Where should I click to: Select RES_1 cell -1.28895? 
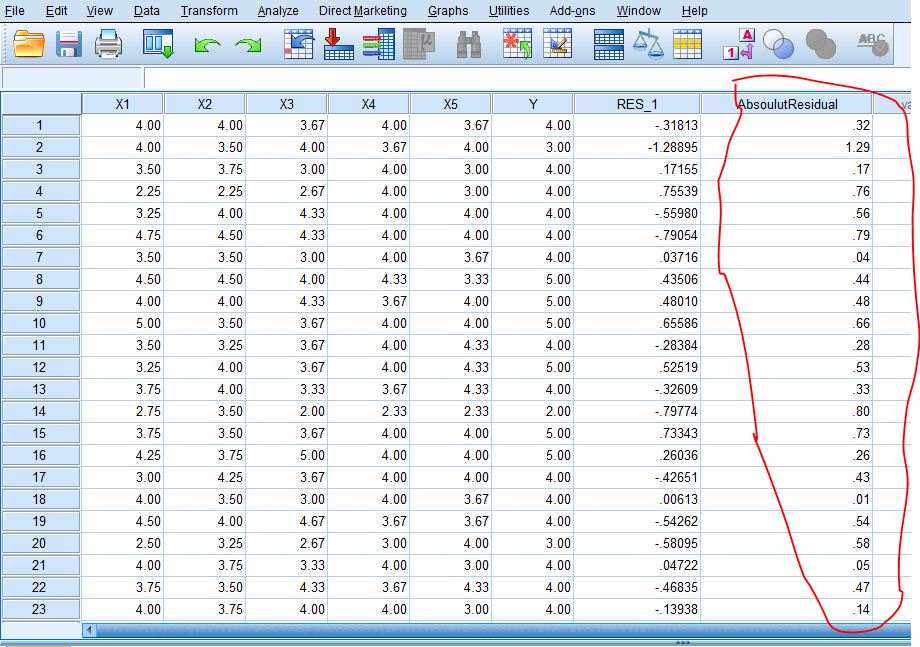pos(637,147)
